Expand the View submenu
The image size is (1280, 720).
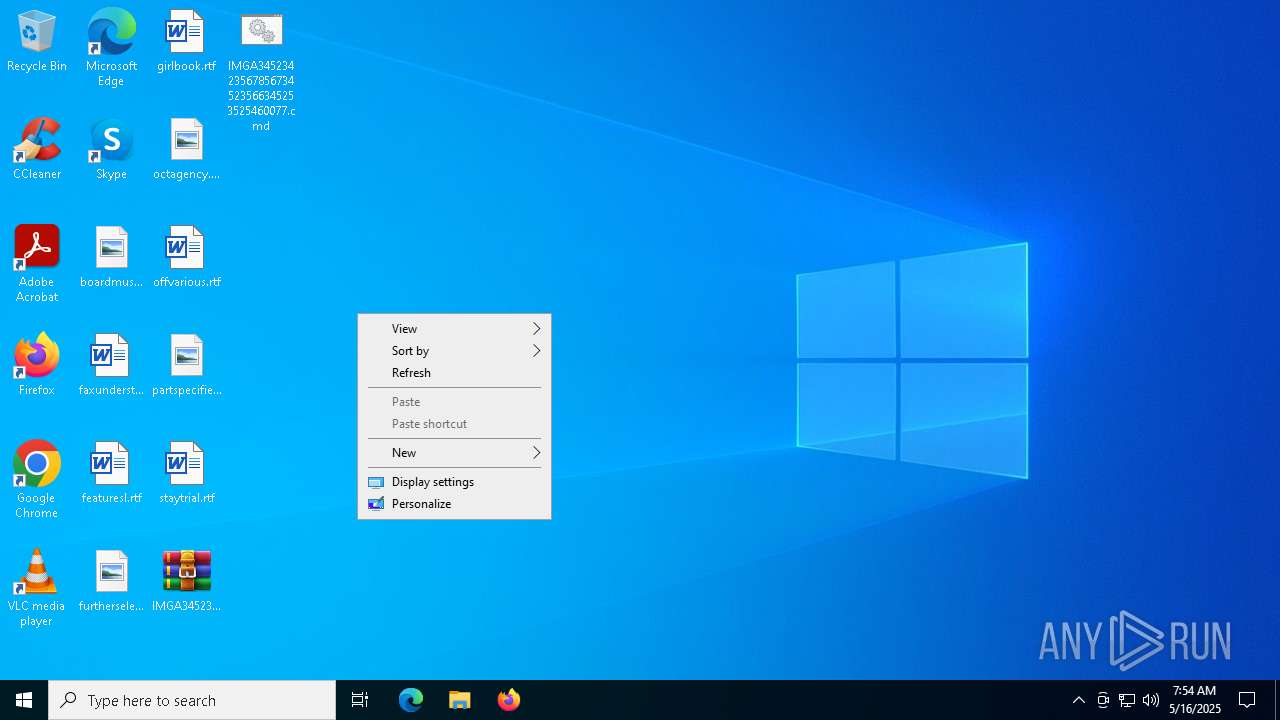(454, 329)
